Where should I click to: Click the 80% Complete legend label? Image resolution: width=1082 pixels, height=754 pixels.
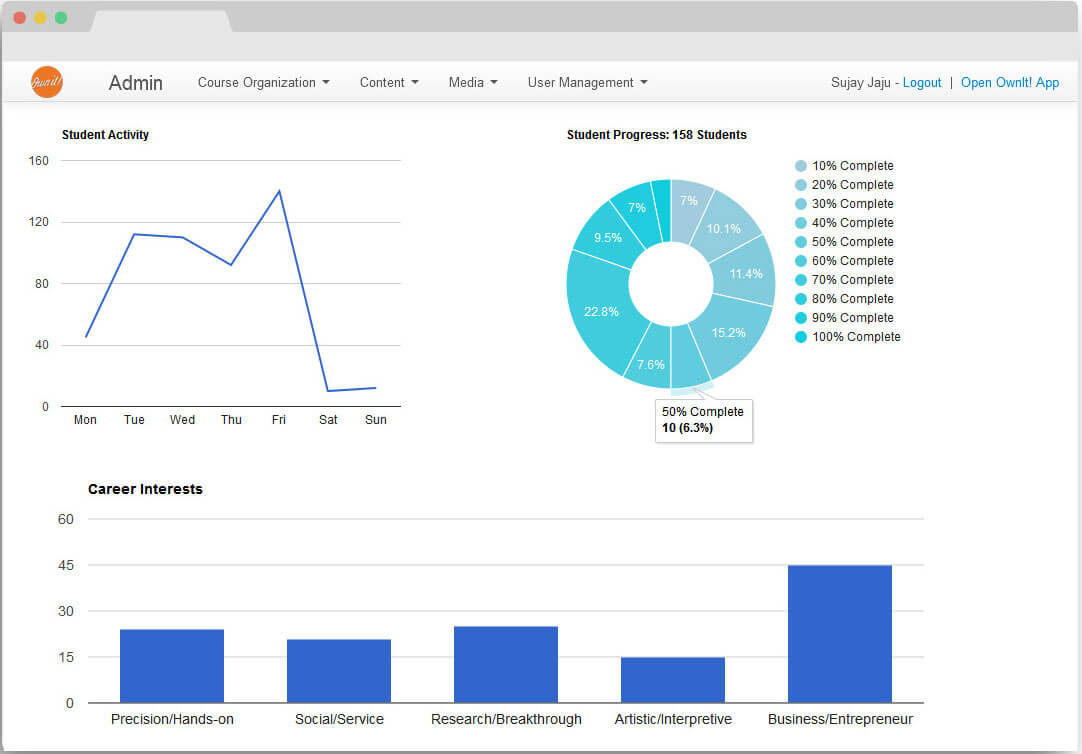tap(852, 299)
